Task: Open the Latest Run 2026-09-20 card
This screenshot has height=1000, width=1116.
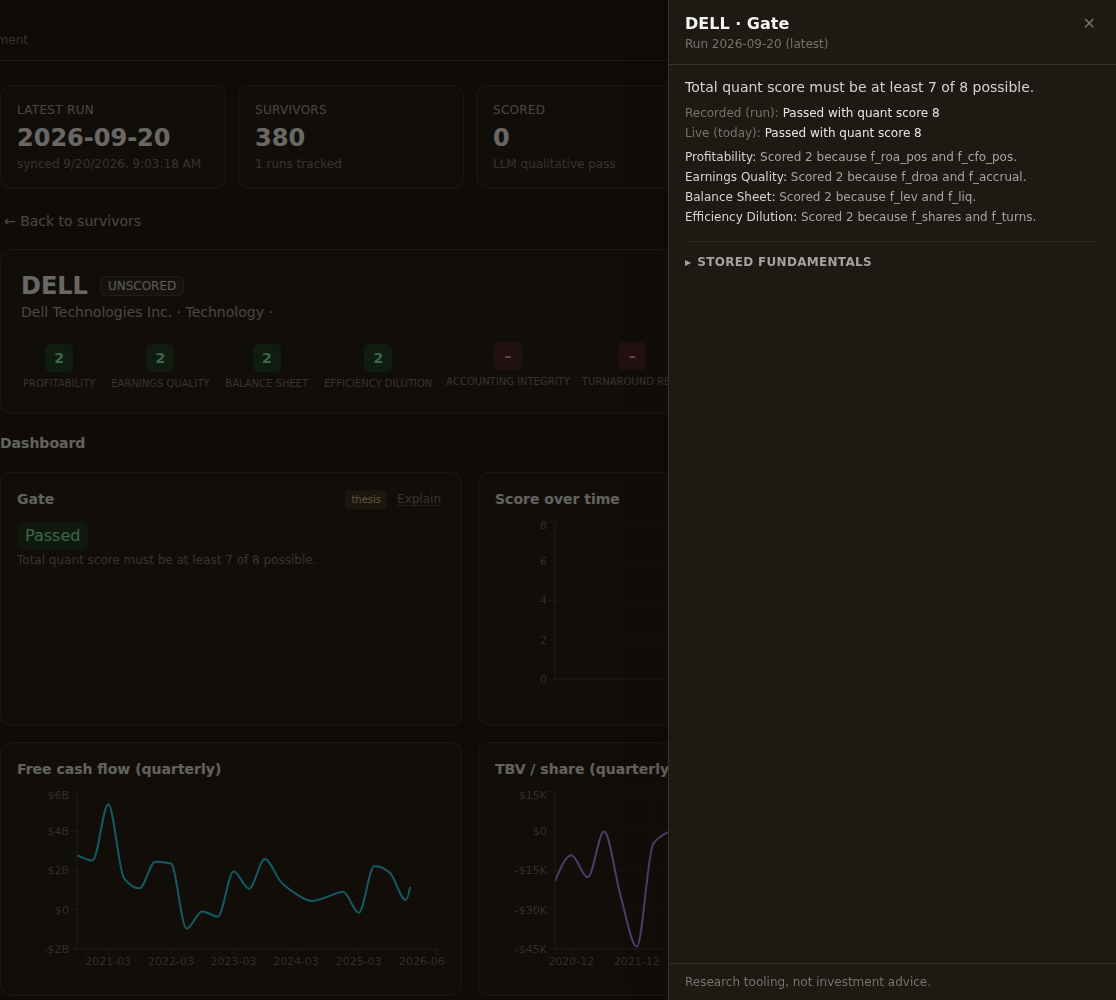Action: pos(112,137)
